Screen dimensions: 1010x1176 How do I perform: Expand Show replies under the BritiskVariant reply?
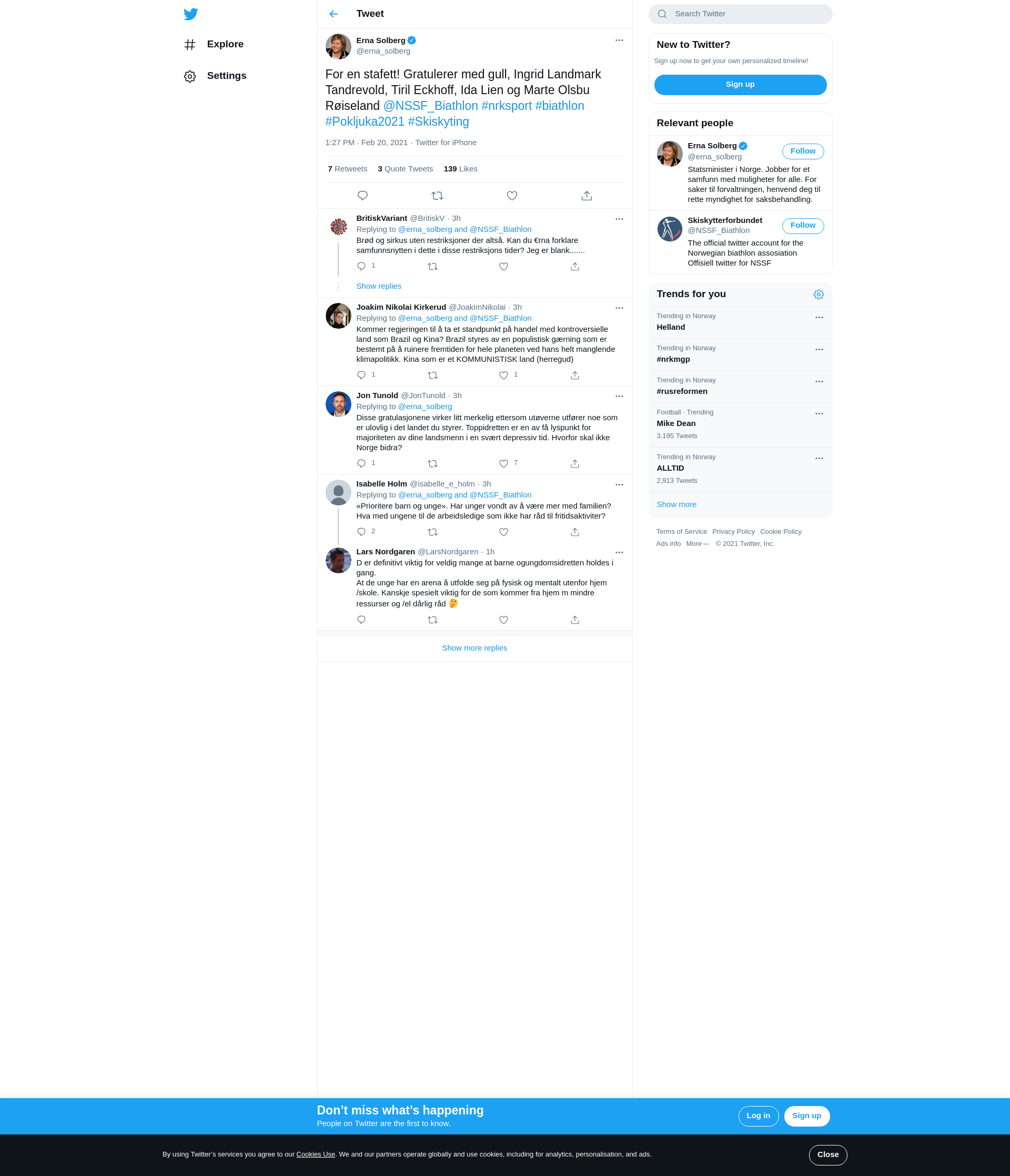pos(379,286)
